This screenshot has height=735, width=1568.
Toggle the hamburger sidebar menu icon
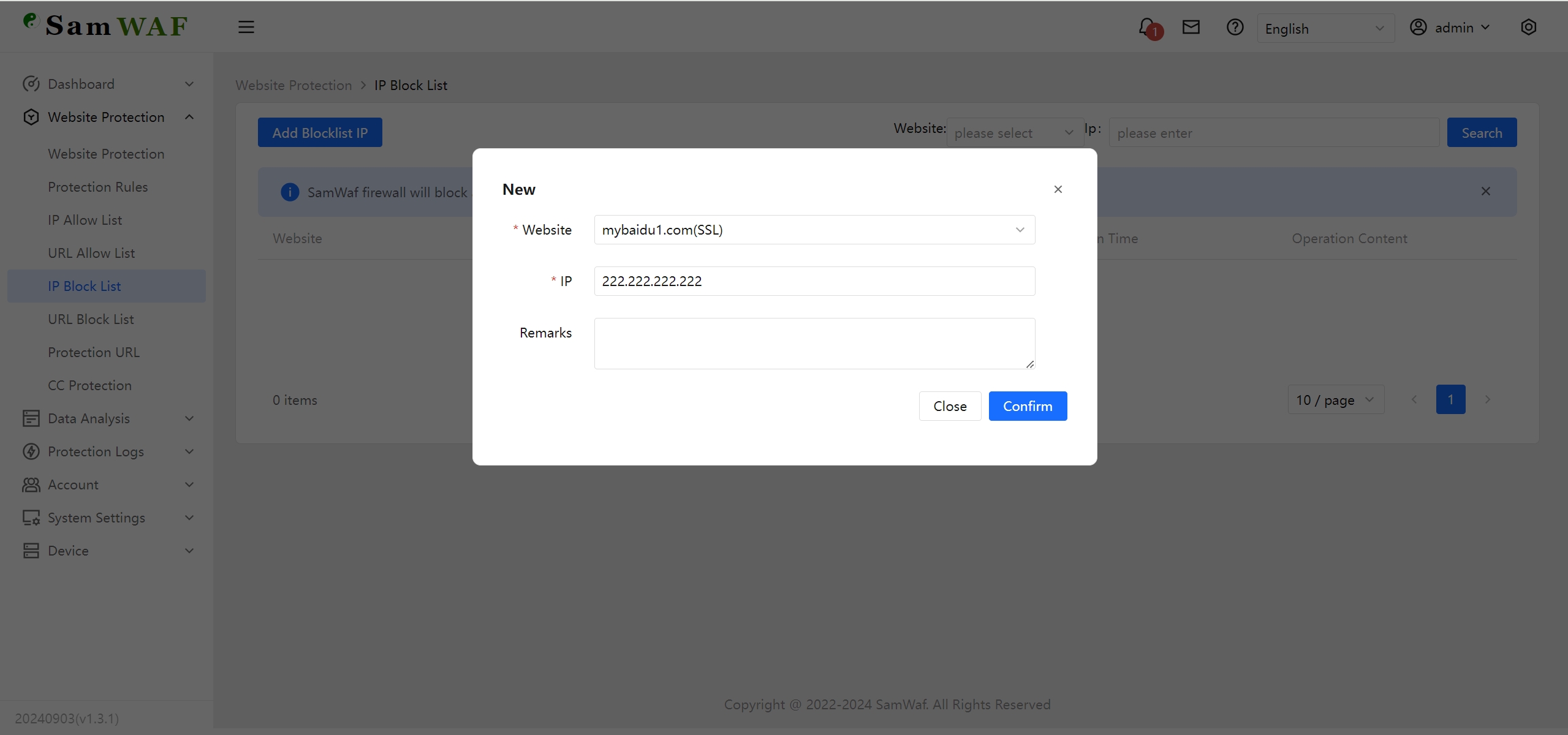pos(246,27)
